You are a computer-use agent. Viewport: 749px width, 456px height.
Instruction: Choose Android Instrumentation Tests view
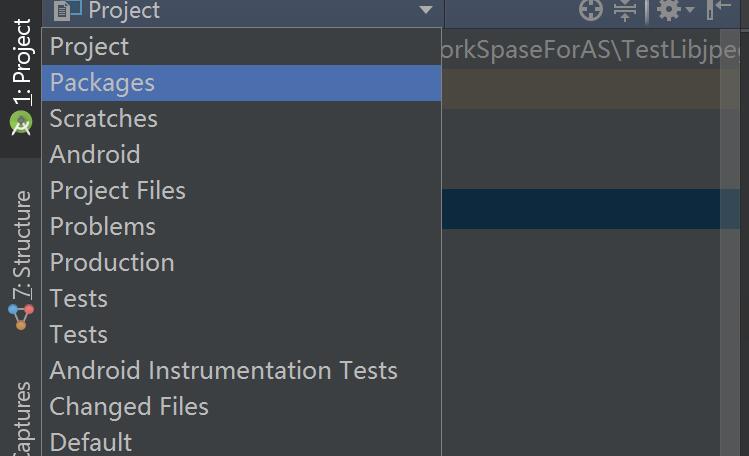241,371
